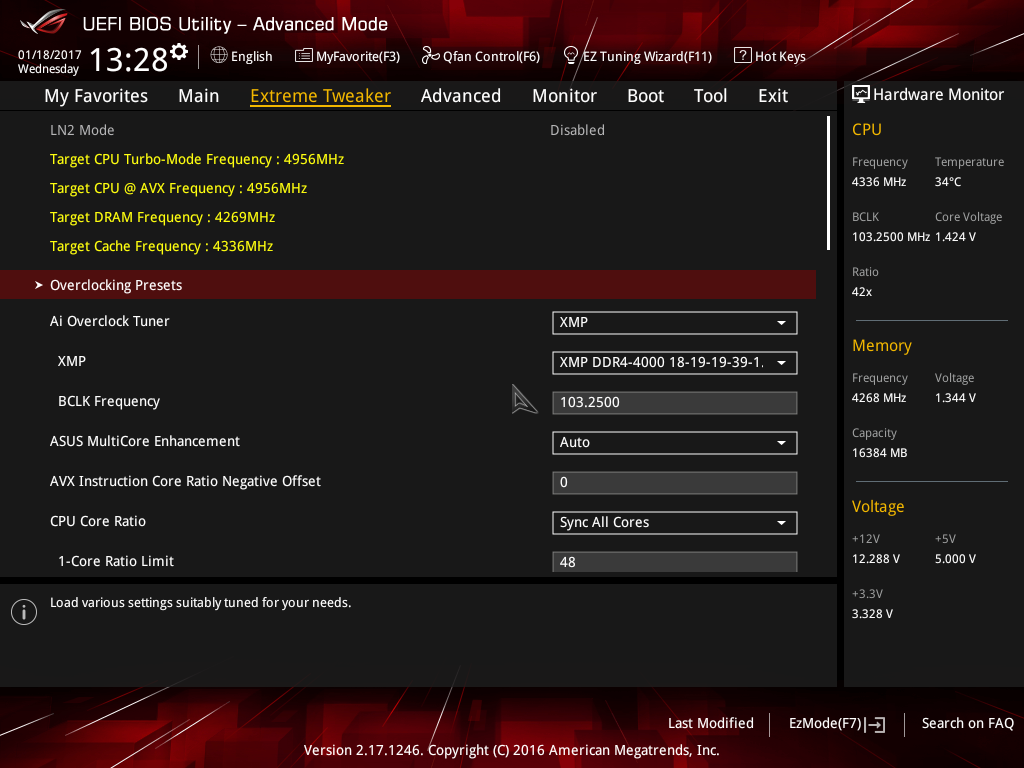This screenshot has width=1024, height=768.
Task: Change language from English
Action: coord(242,56)
